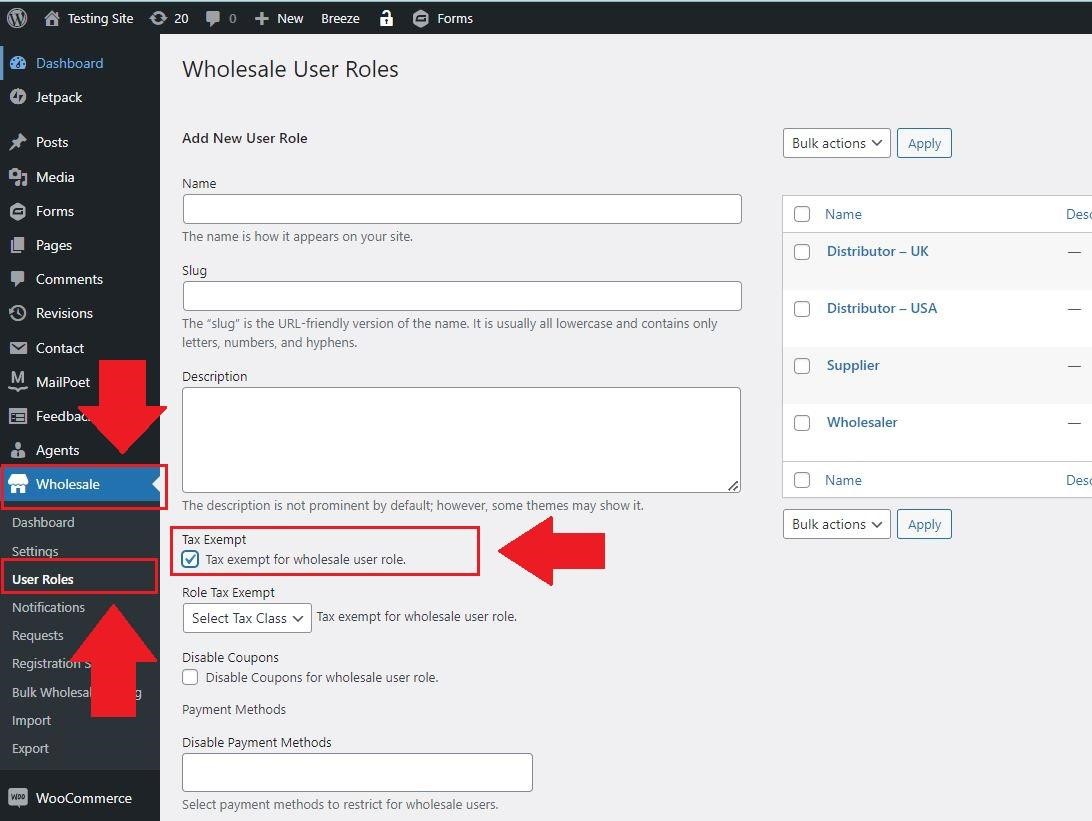Enable Disable Coupons for wholesale user role
1092x821 pixels.
(190, 678)
